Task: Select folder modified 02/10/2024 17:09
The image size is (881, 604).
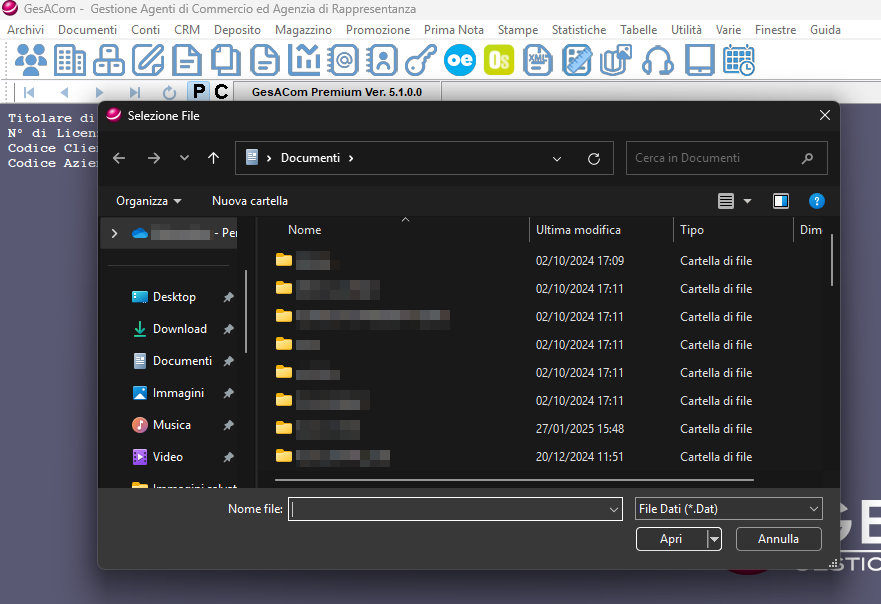Action: click(514, 261)
